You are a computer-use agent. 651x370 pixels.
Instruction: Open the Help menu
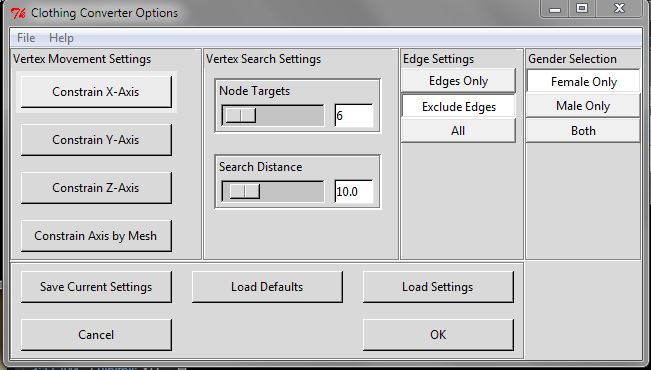click(x=61, y=38)
